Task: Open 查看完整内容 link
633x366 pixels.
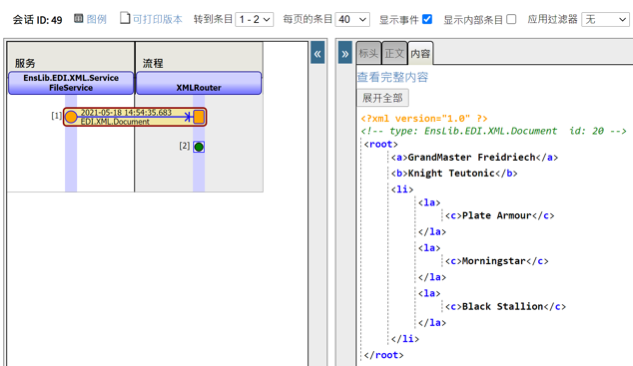Action: click(392, 77)
